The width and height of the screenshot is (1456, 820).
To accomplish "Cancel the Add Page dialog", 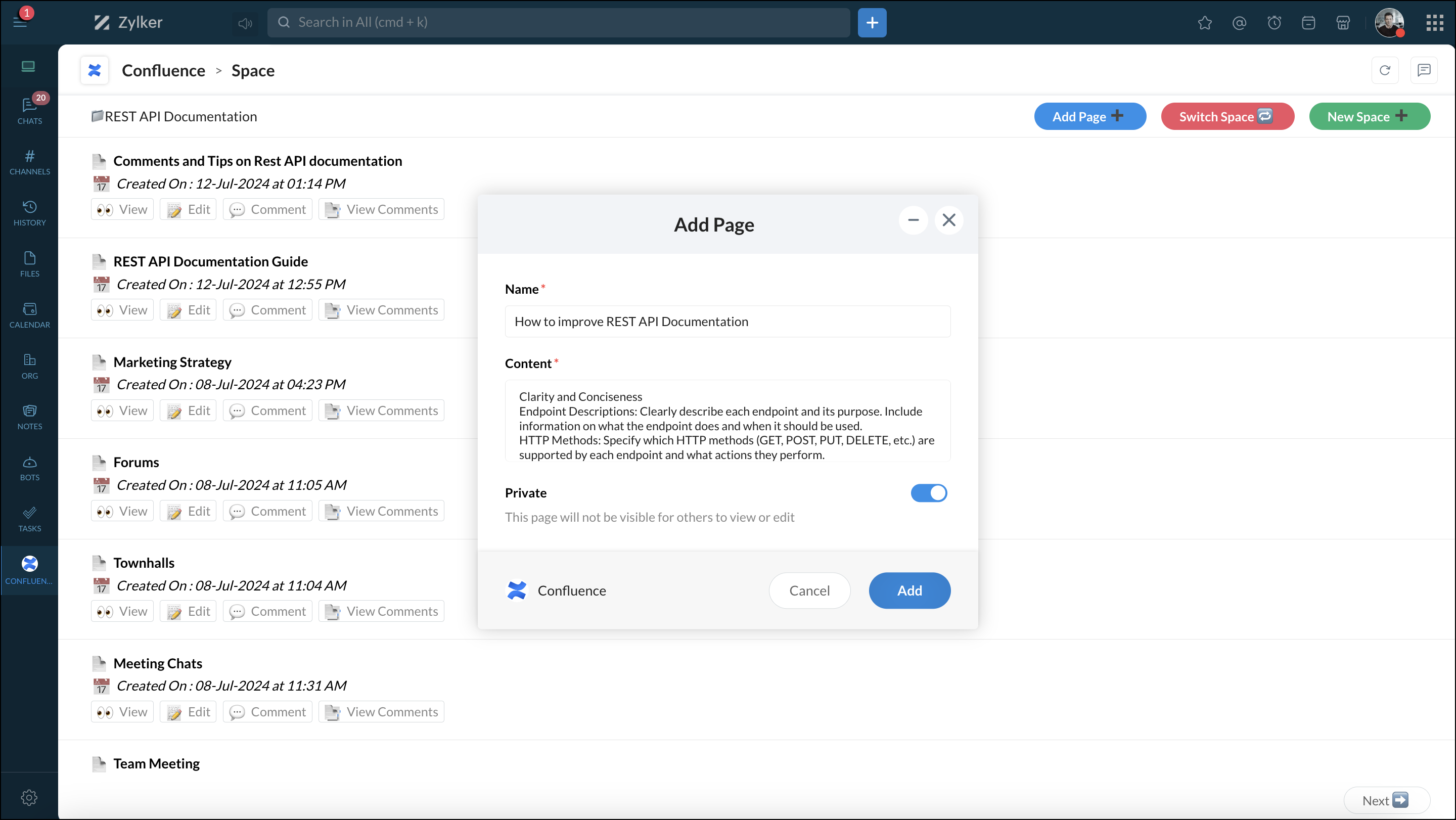I will (x=809, y=590).
